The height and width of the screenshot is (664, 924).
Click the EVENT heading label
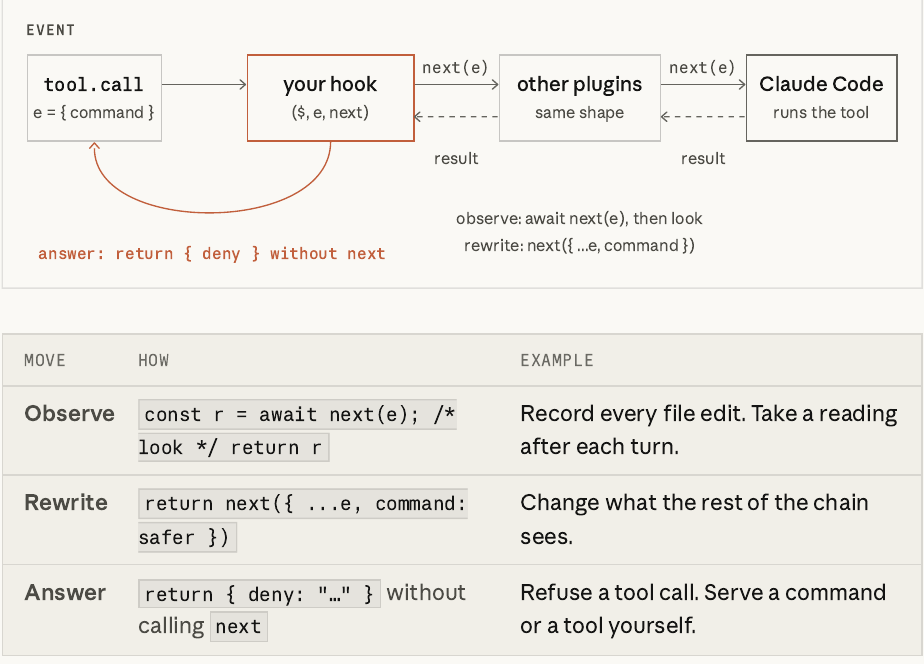pos(51,30)
